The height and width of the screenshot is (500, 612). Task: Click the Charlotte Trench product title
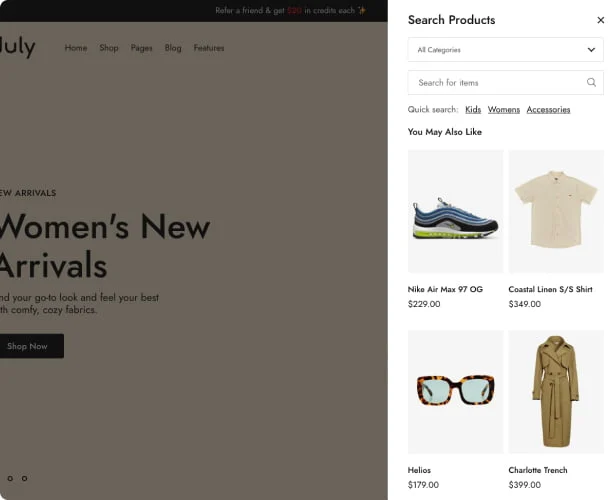[x=538, y=470]
